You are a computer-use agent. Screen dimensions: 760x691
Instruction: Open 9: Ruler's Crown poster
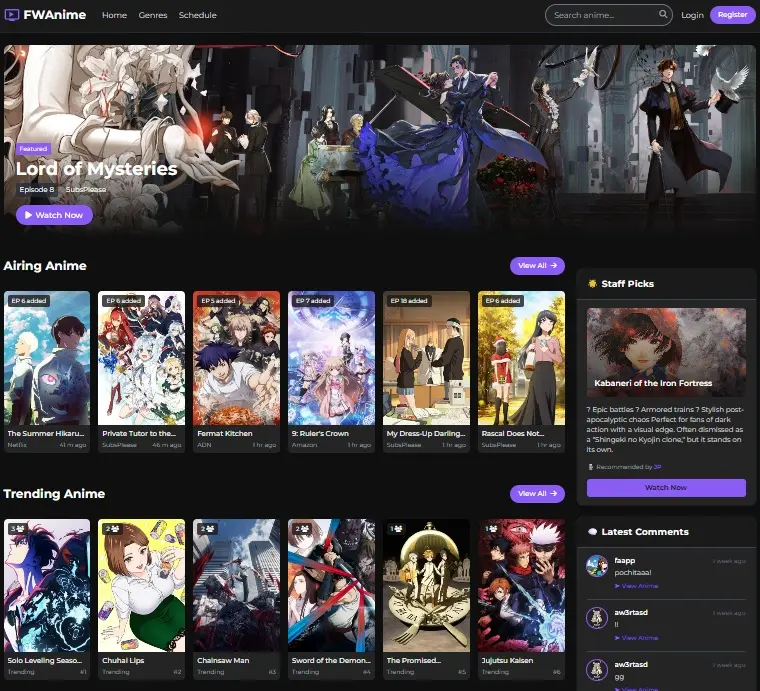pyautogui.click(x=332, y=358)
